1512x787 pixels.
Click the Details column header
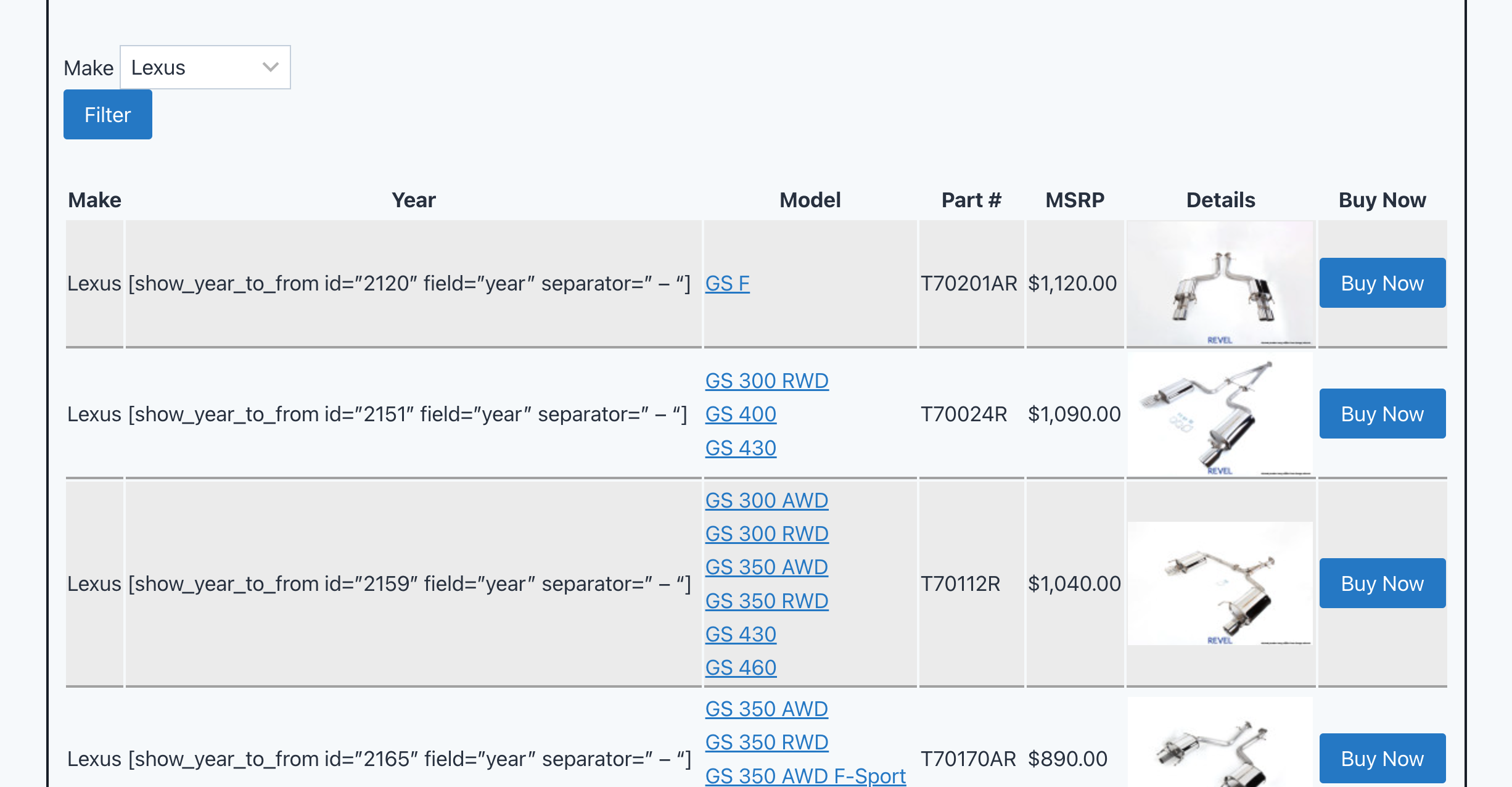pyautogui.click(x=1221, y=200)
